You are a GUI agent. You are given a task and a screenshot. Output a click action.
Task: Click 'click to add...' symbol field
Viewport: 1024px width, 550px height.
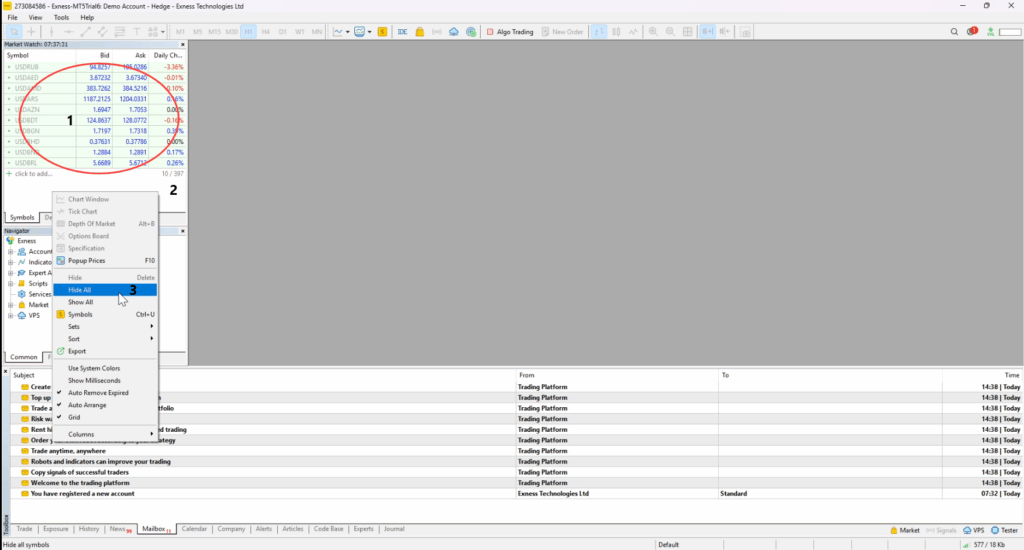[x=34, y=173]
